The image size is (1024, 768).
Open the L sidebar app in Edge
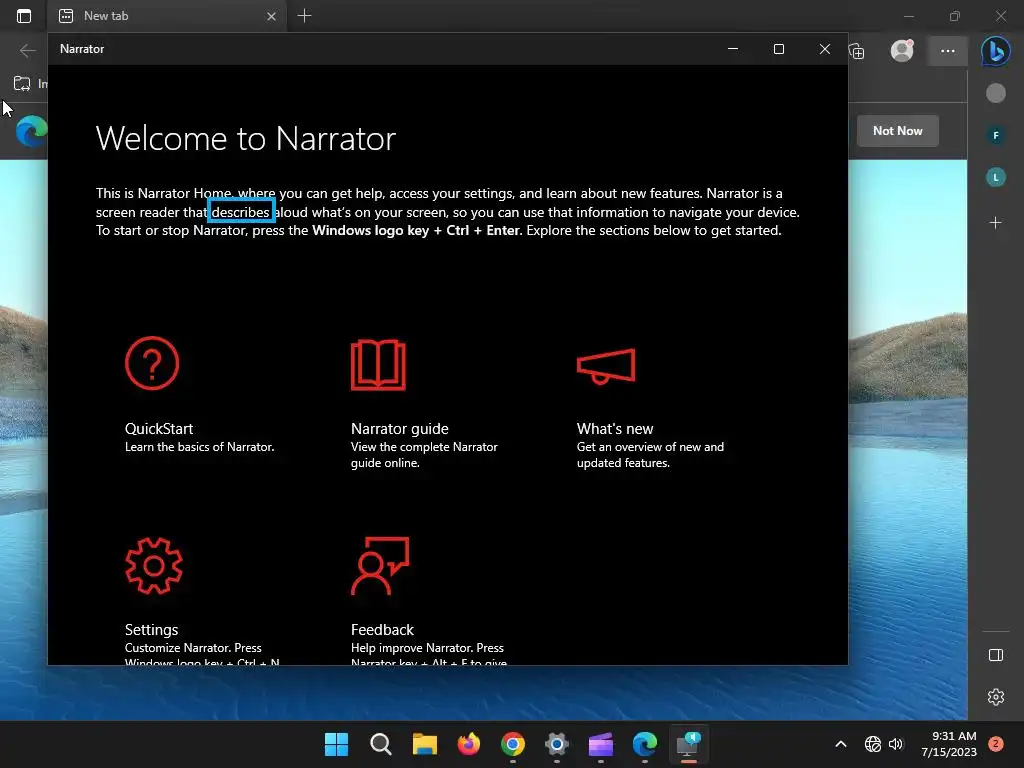995,177
